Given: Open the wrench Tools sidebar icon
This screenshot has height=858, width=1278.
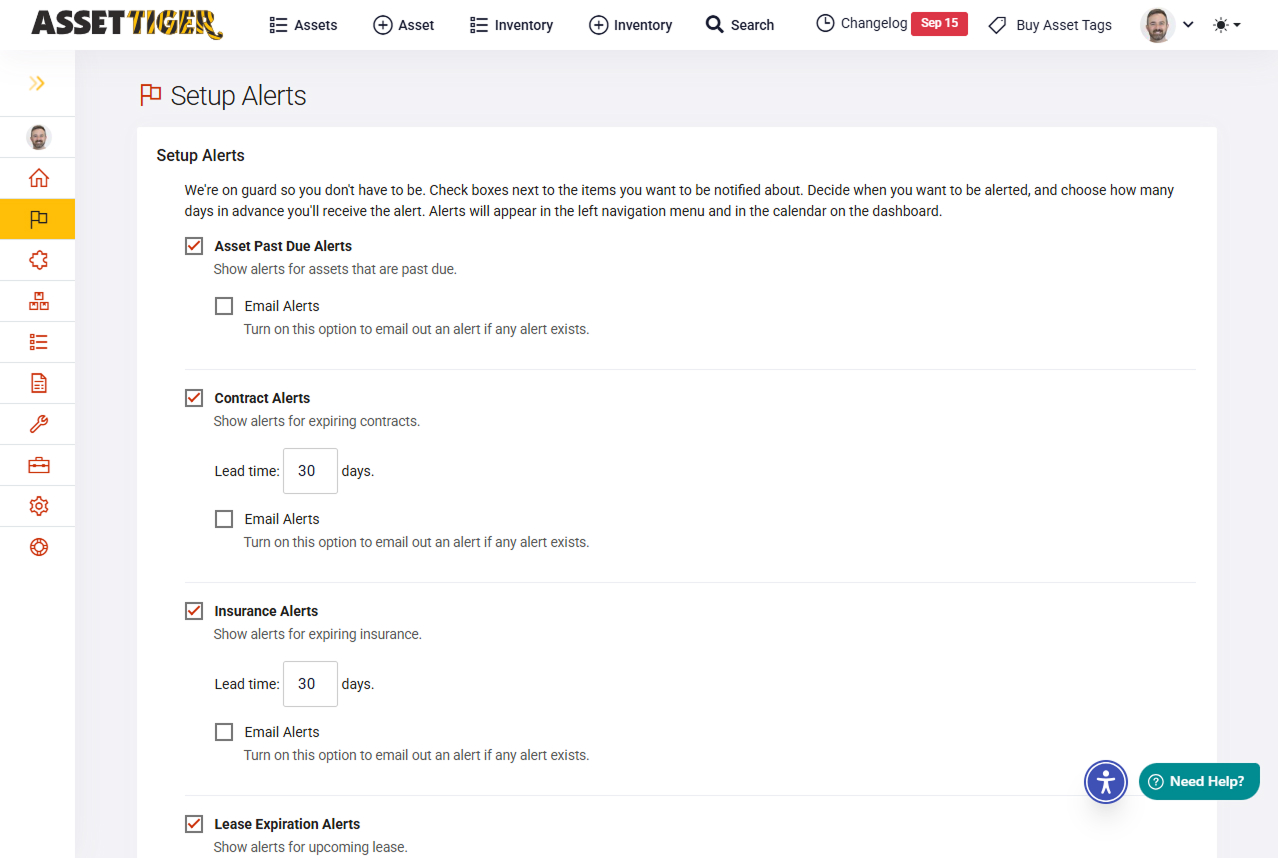Looking at the screenshot, I should pyautogui.click(x=38, y=424).
